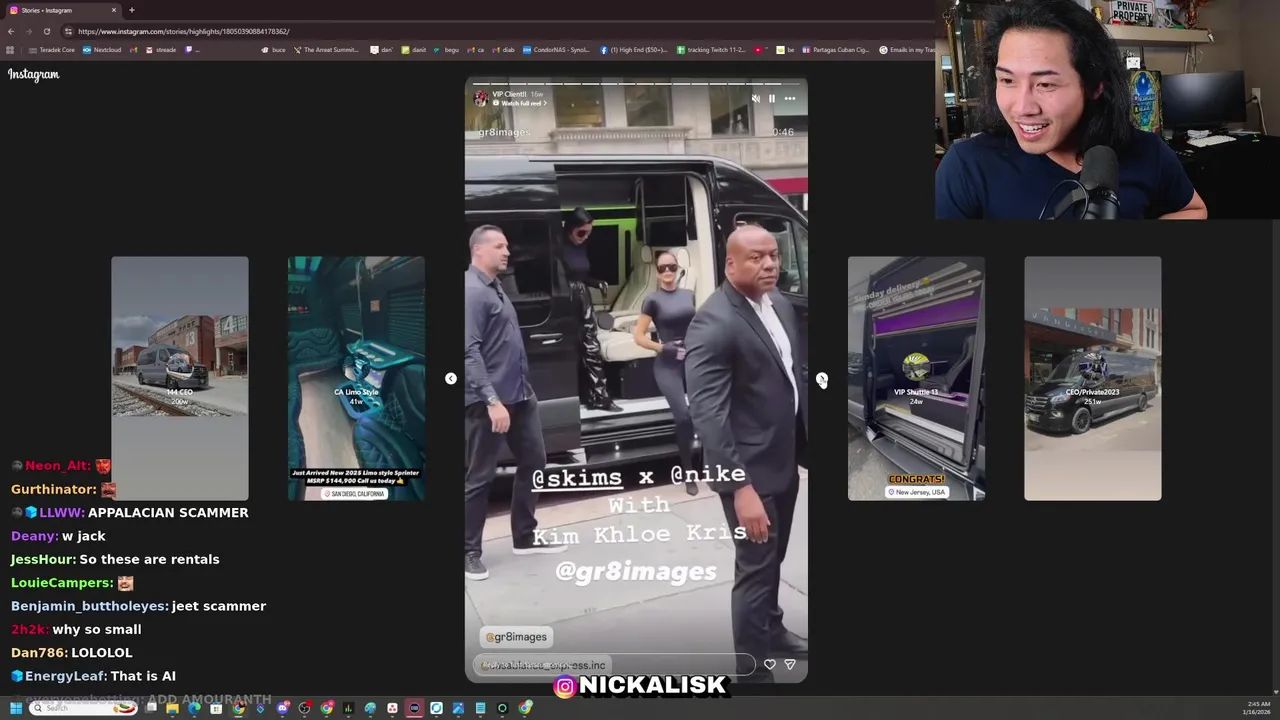The width and height of the screenshot is (1280, 720).
Task: Reload the Instagram page
Action: tap(46, 31)
